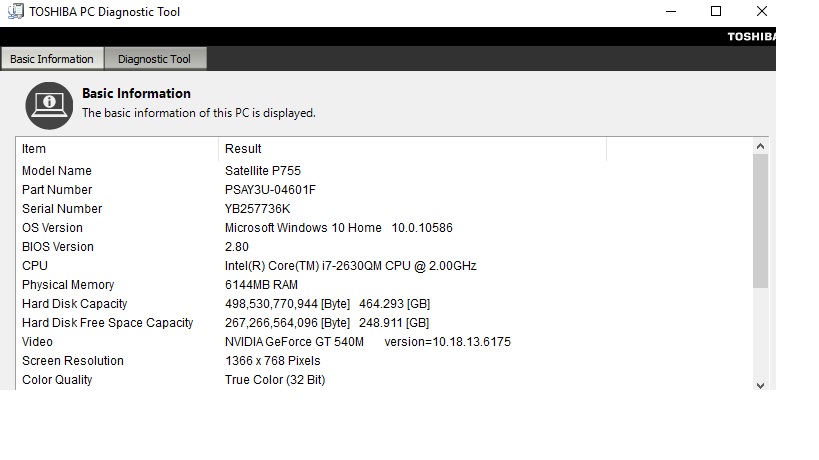Maximize the TOSHIBA PC Diagnostic Tool window

(x=716, y=11)
